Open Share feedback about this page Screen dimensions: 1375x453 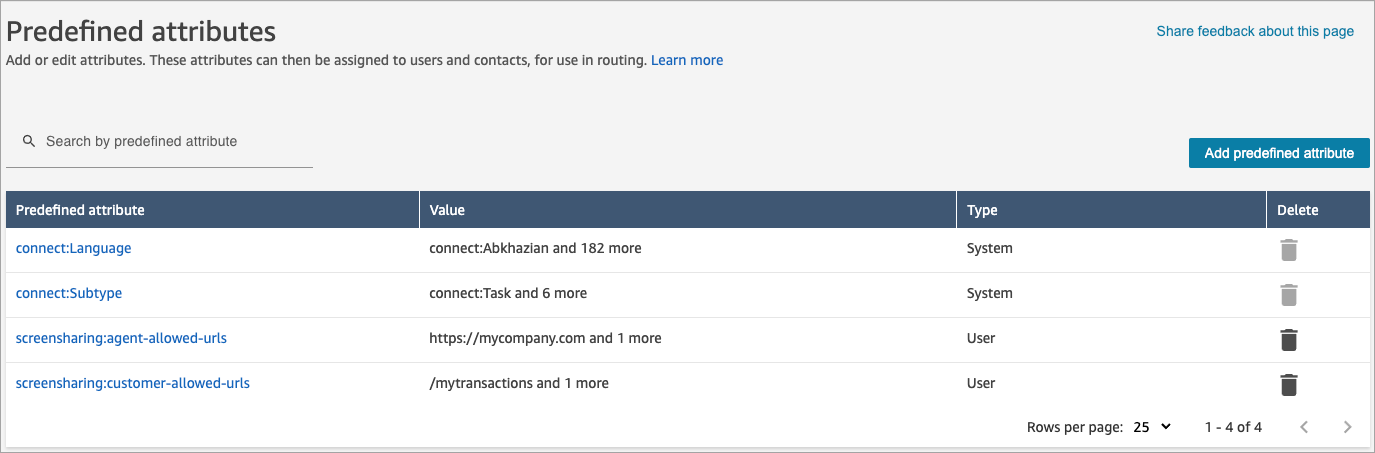pos(1255,31)
